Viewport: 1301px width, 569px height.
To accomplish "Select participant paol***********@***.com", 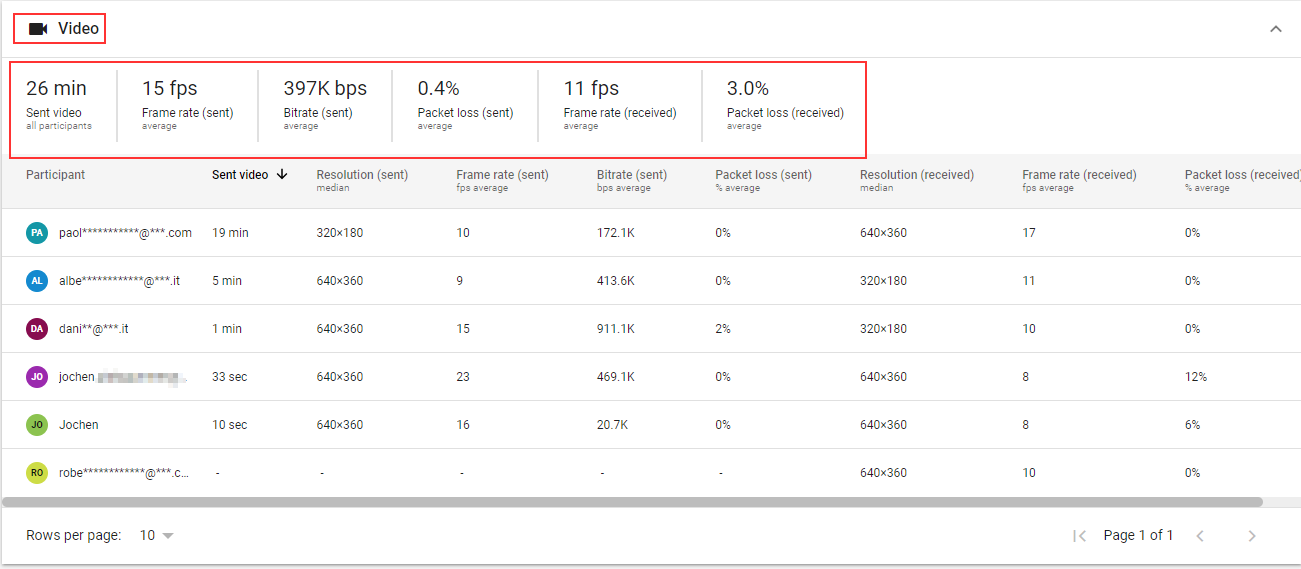I will (x=125, y=233).
